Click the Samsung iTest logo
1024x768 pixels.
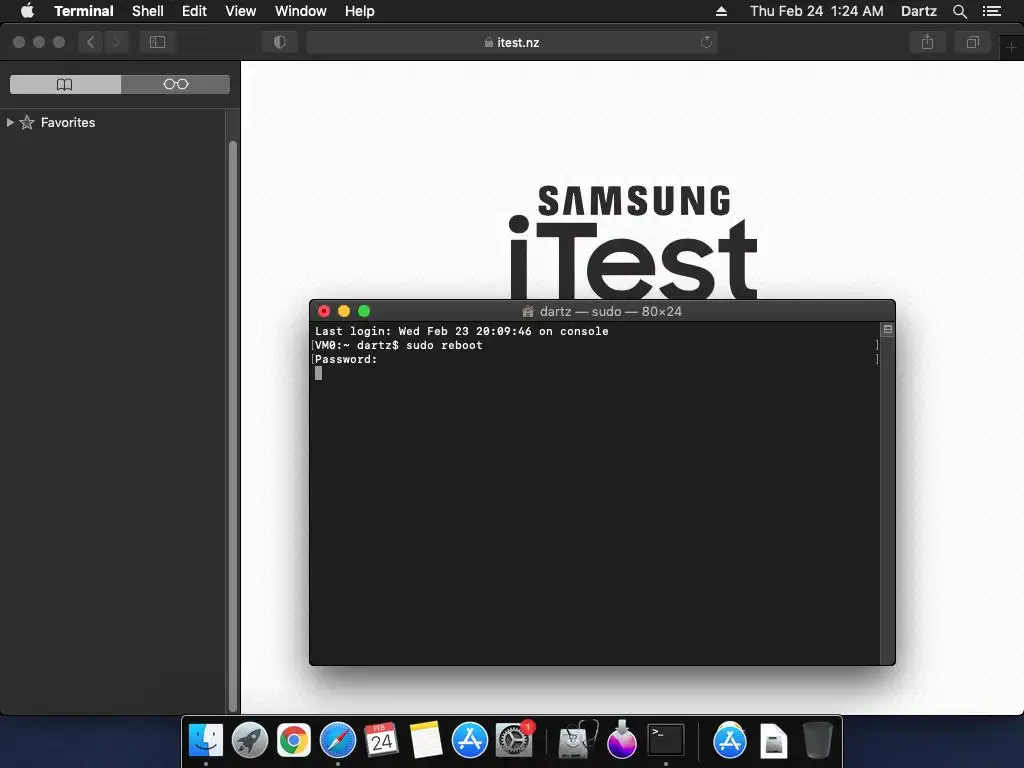pyautogui.click(x=633, y=242)
